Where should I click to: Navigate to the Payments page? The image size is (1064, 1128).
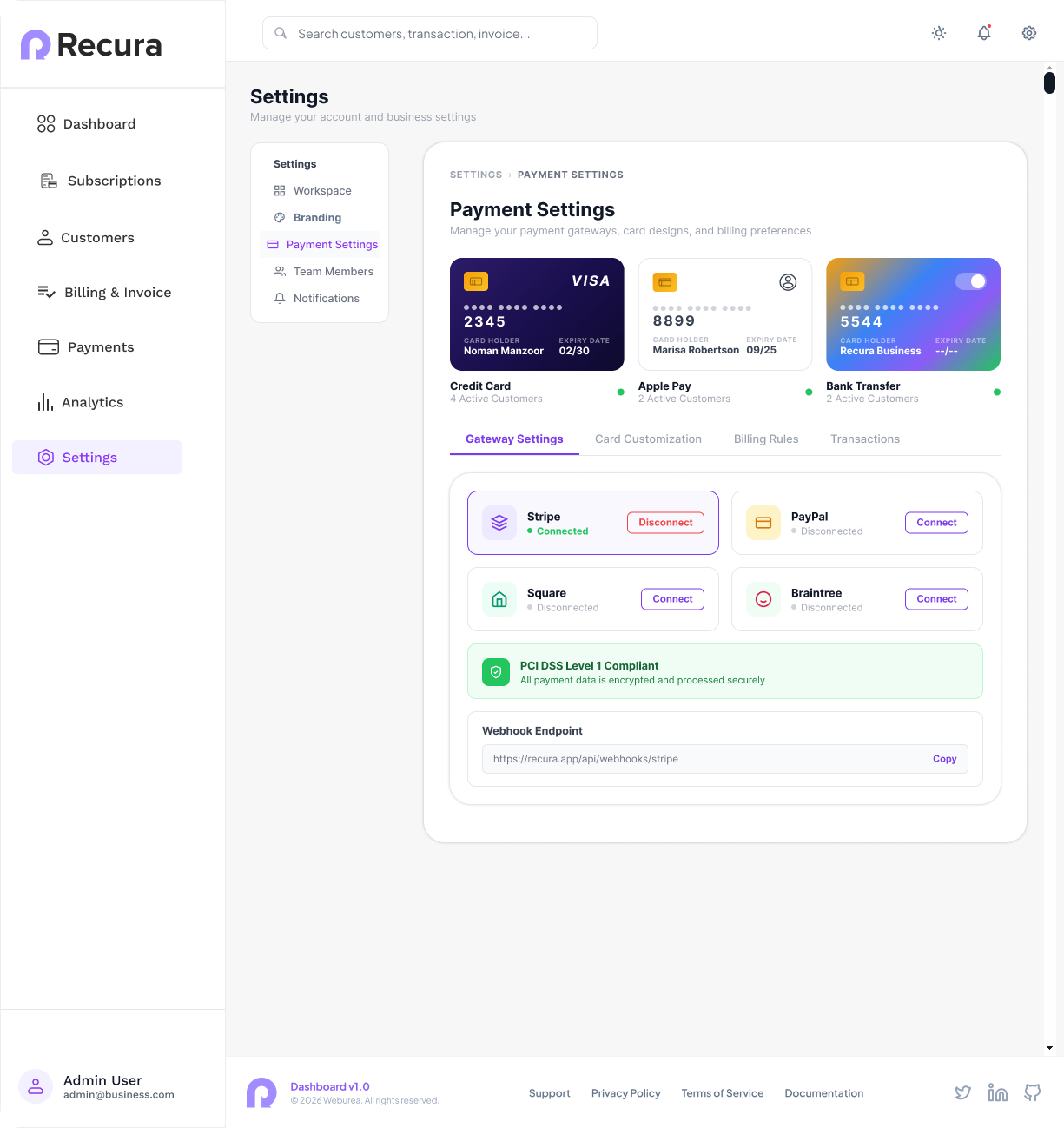coord(86,347)
